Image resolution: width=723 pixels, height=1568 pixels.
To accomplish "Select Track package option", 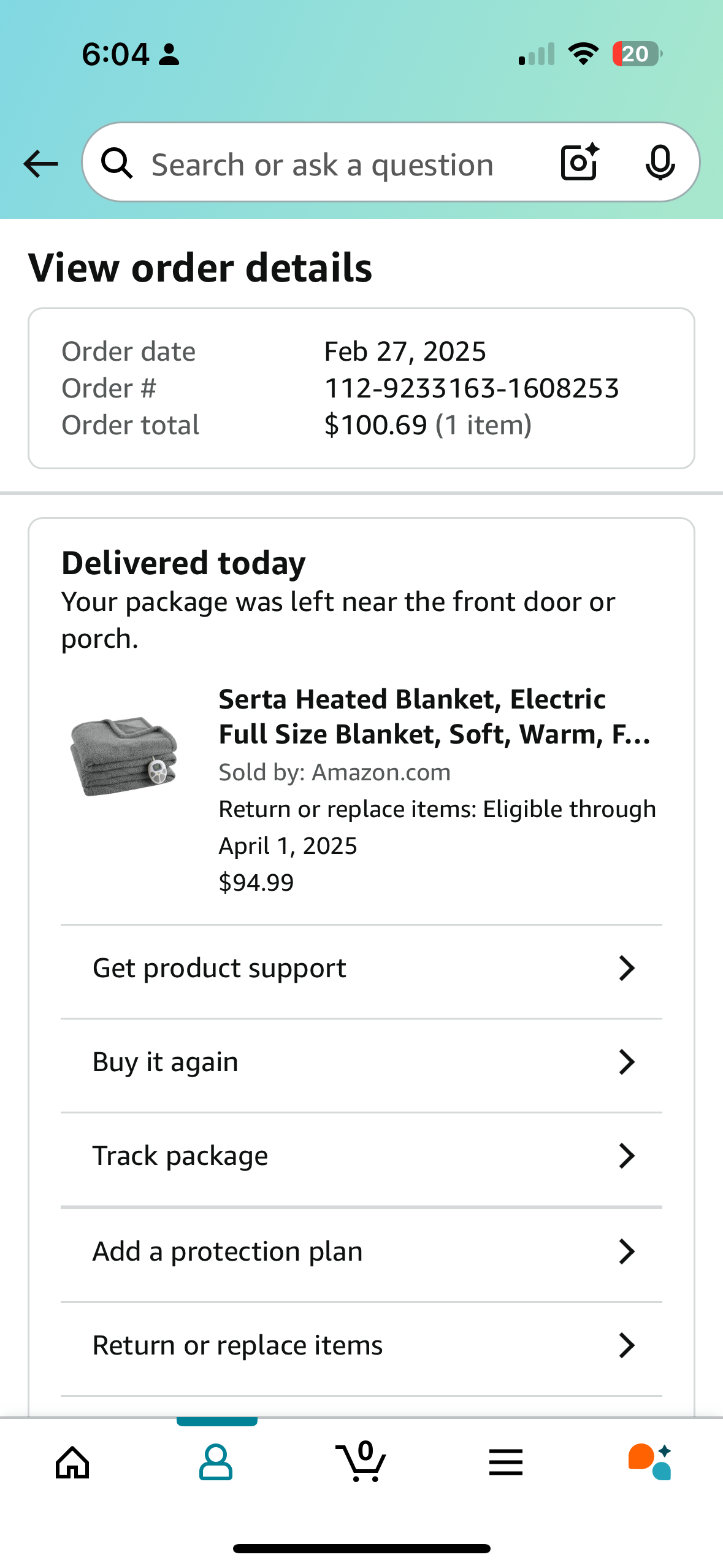I will tap(361, 1156).
